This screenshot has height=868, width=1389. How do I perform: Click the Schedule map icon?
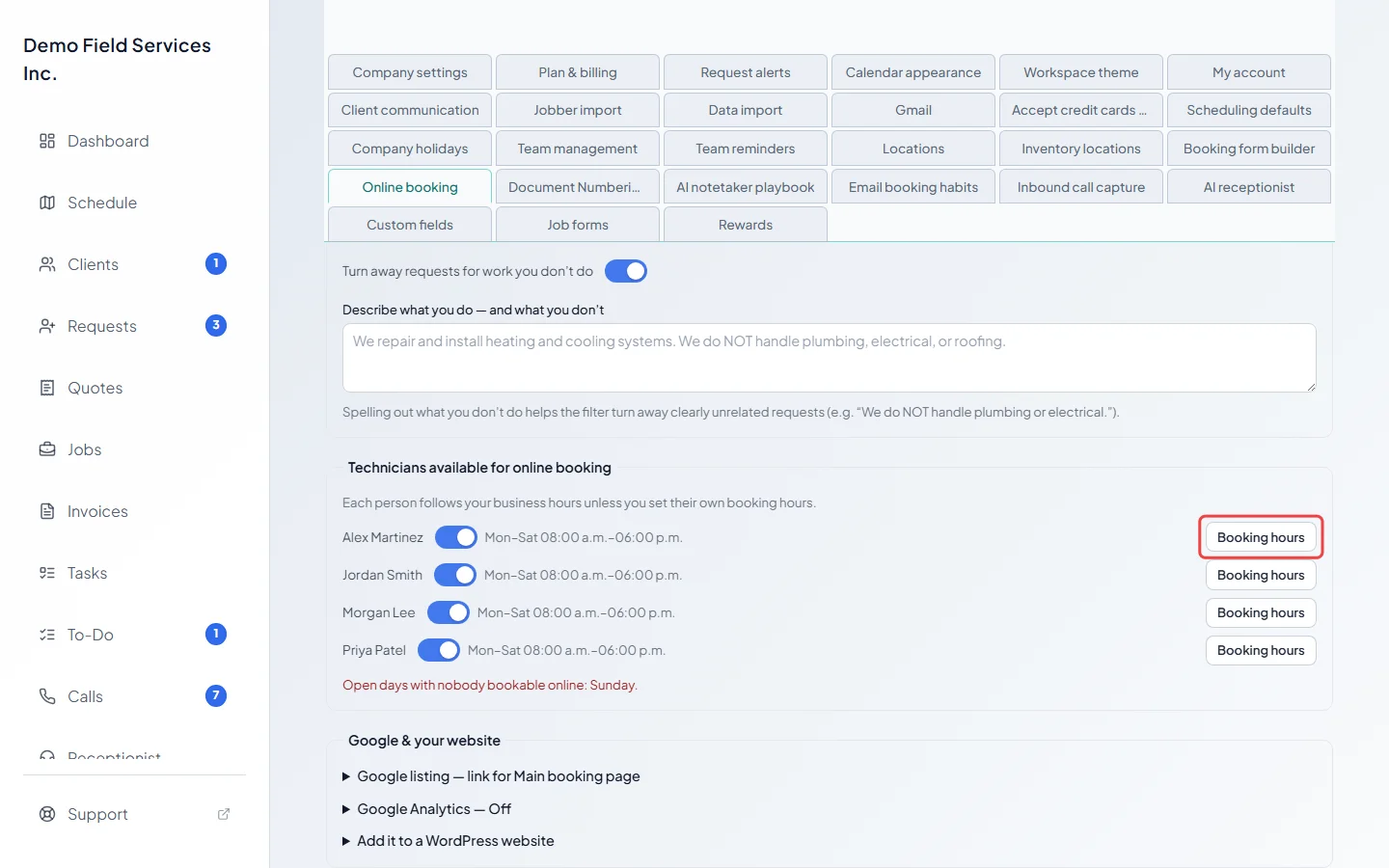click(x=47, y=203)
